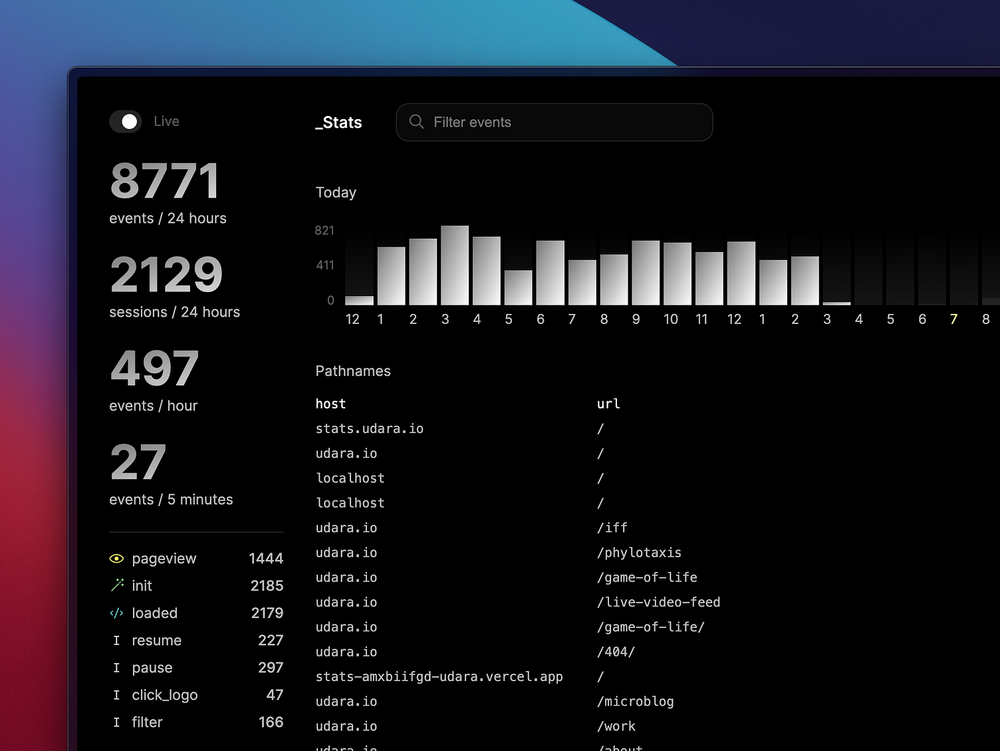Click the pageview eye icon
Viewport: 1000px width, 751px height.
(x=117, y=559)
